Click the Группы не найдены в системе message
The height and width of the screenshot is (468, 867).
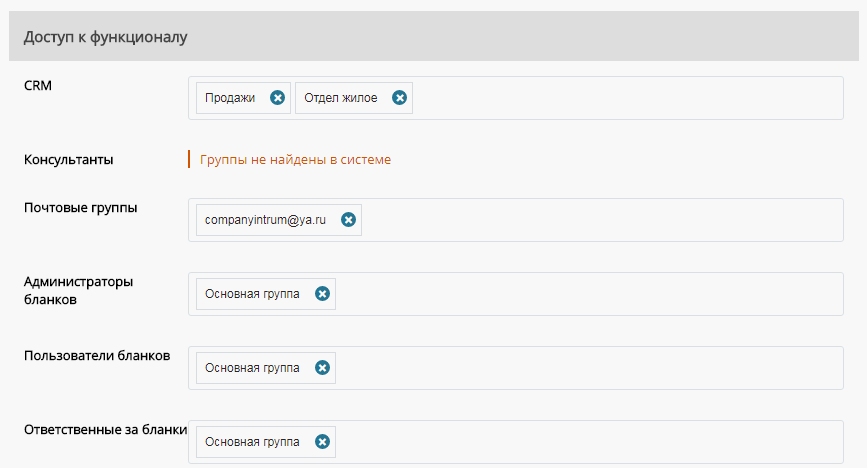click(295, 160)
